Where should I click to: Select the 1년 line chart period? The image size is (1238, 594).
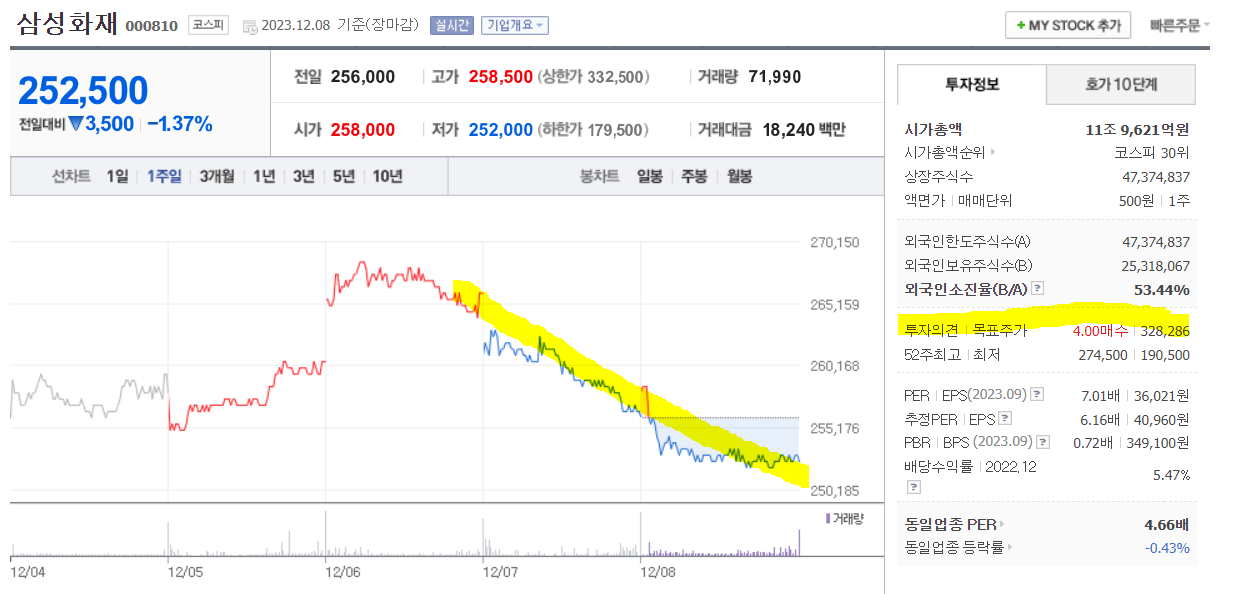[264, 177]
